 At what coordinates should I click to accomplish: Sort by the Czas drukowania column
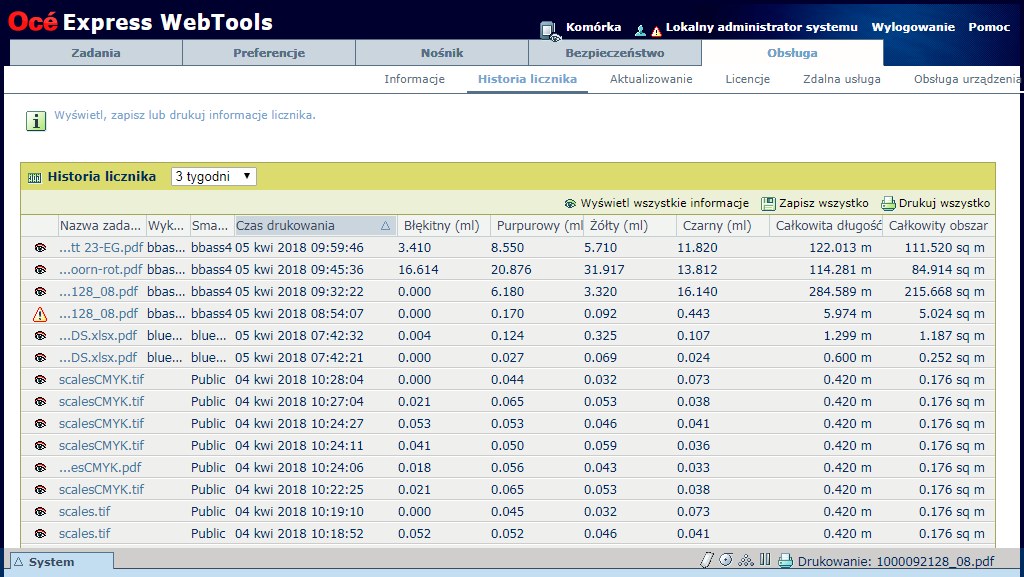pos(315,226)
